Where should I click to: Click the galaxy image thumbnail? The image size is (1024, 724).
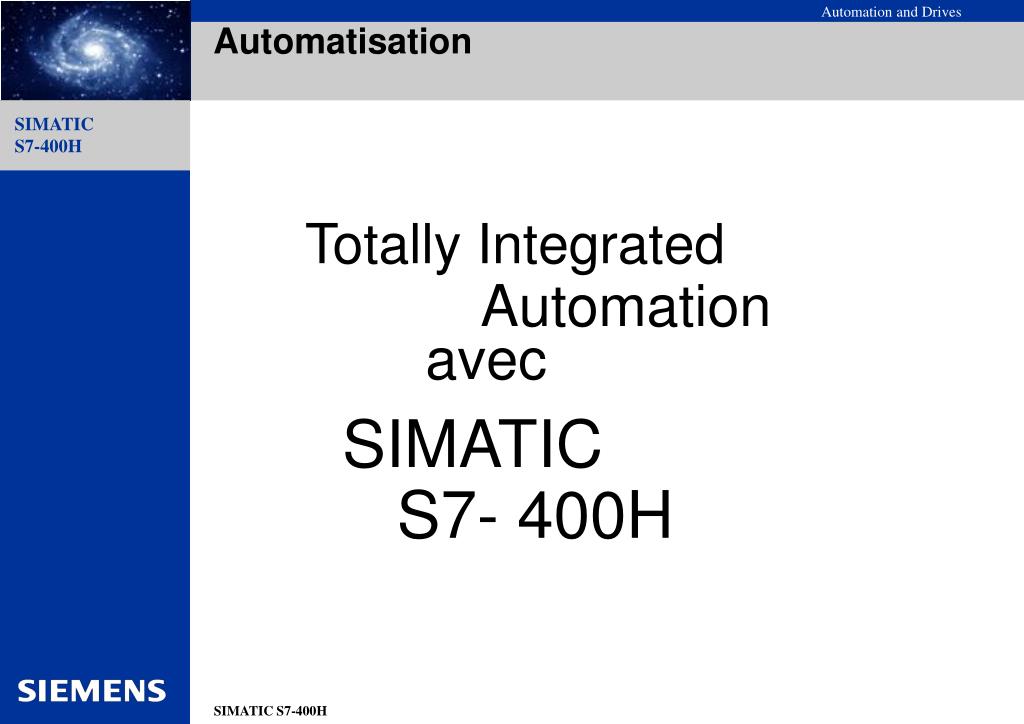(95, 50)
